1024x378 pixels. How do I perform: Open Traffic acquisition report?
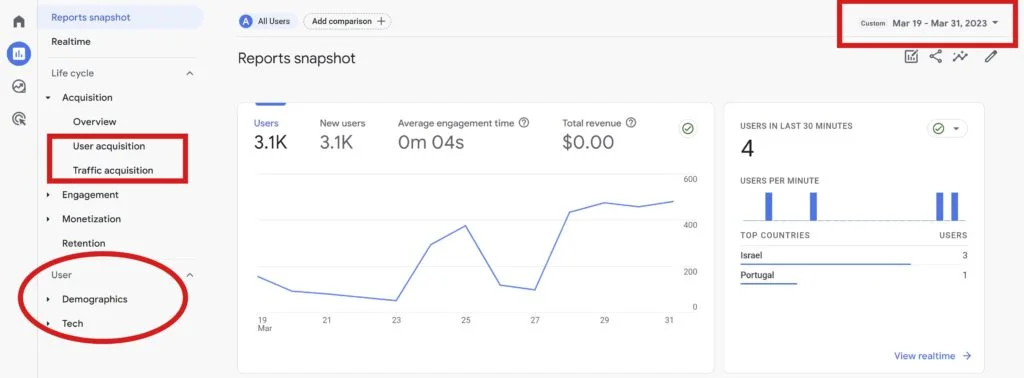(x=113, y=170)
